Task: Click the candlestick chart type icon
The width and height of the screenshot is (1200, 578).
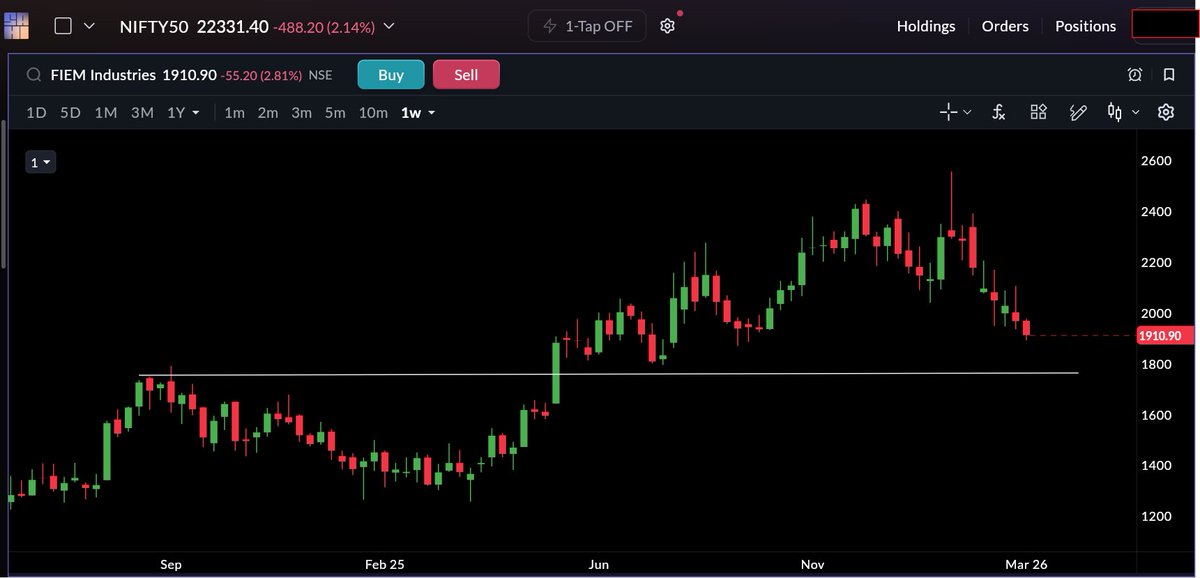Action: click(1114, 112)
